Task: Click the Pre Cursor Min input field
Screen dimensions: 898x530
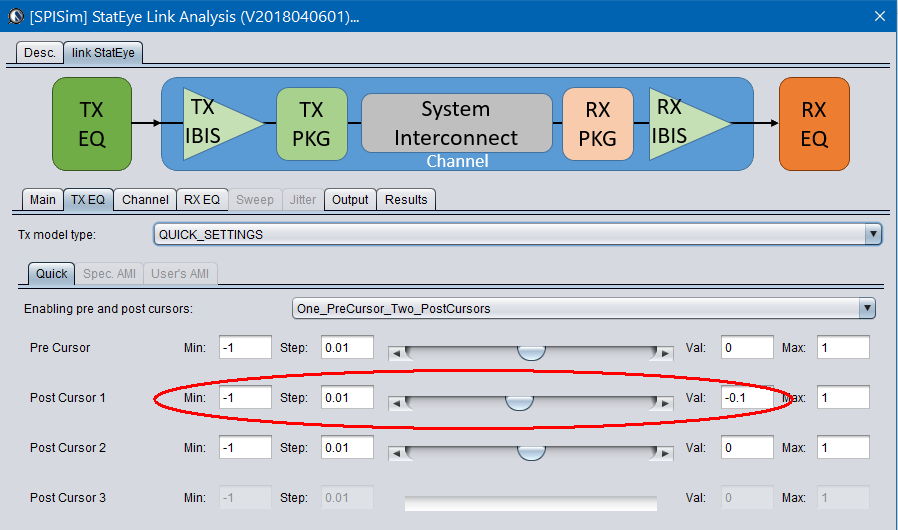Action: 245,348
